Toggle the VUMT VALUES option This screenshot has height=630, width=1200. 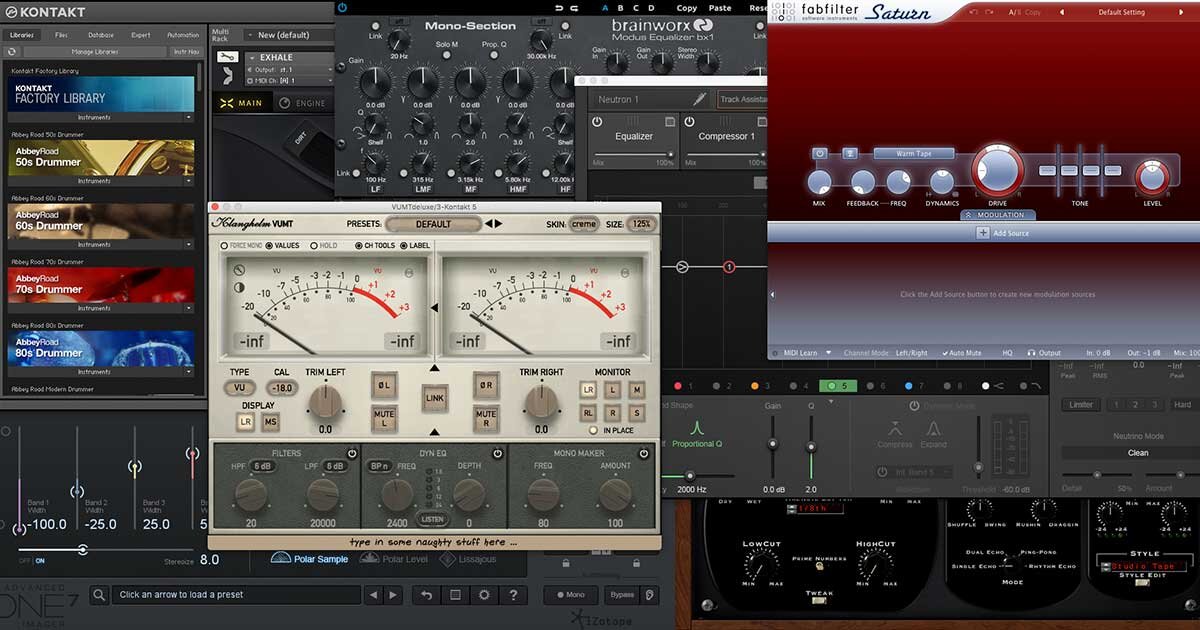coord(268,245)
